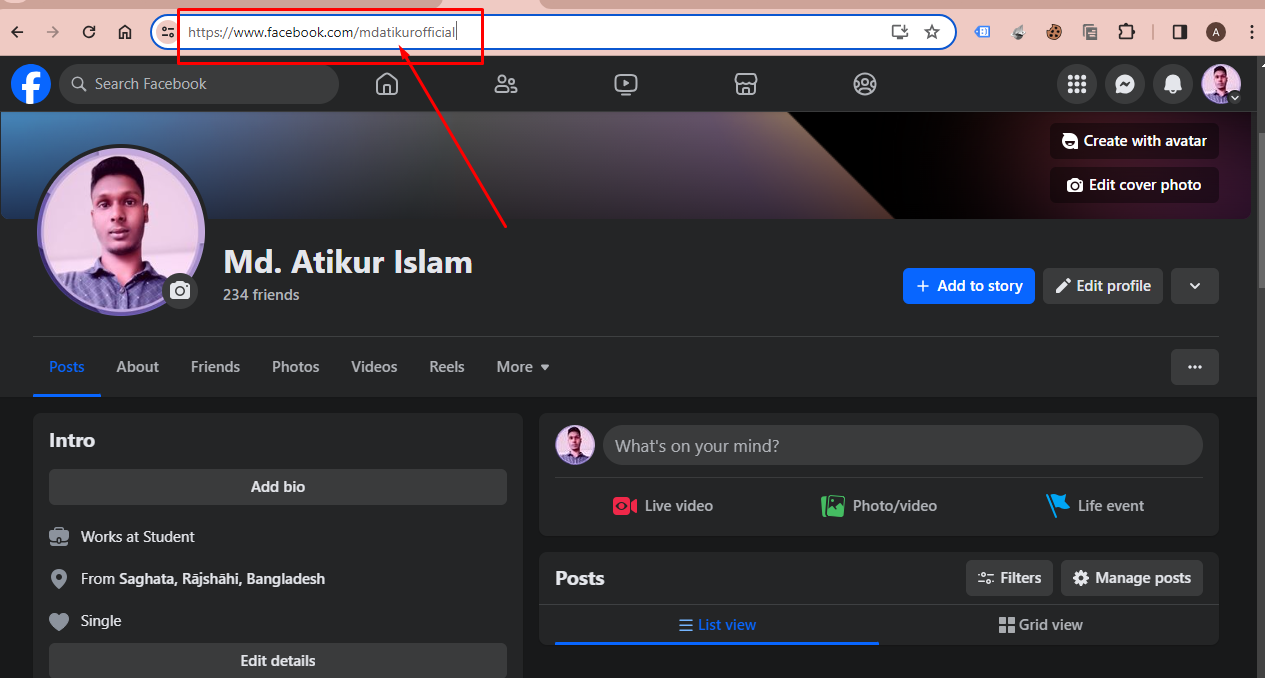Go to Facebook Home icon
The image size is (1265, 678).
(x=386, y=84)
